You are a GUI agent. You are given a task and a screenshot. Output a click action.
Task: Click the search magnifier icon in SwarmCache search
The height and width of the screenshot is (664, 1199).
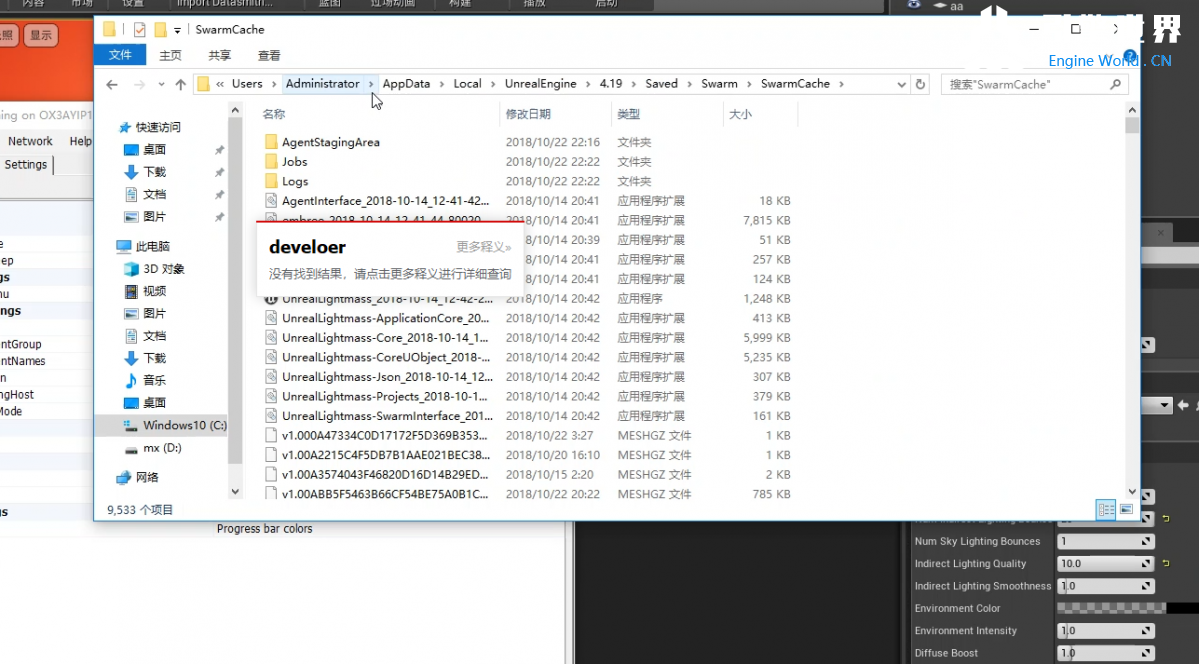(x=1116, y=84)
